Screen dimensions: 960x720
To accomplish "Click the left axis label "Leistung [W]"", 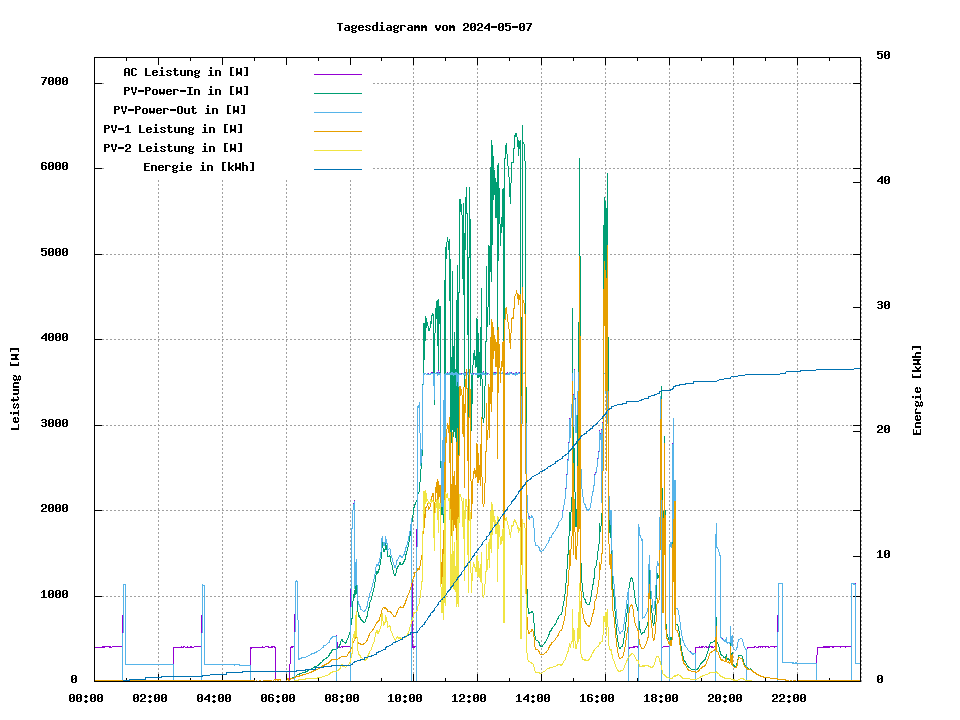I will tap(15, 389).
